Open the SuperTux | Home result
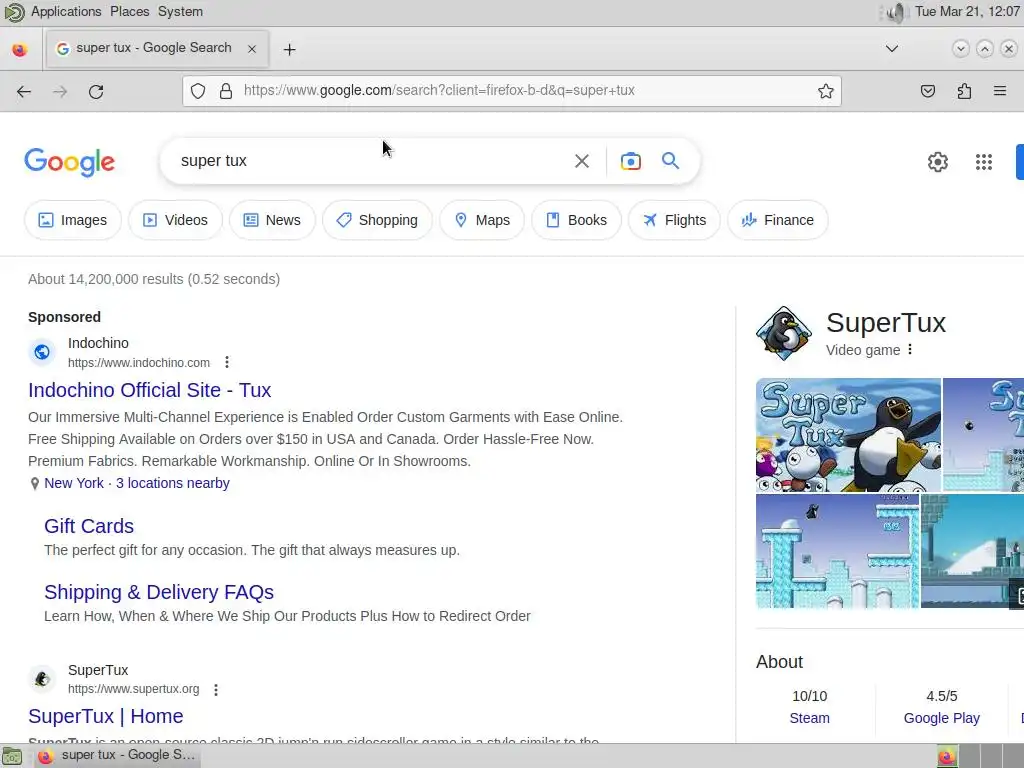The height and width of the screenshot is (768, 1024). click(x=106, y=716)
